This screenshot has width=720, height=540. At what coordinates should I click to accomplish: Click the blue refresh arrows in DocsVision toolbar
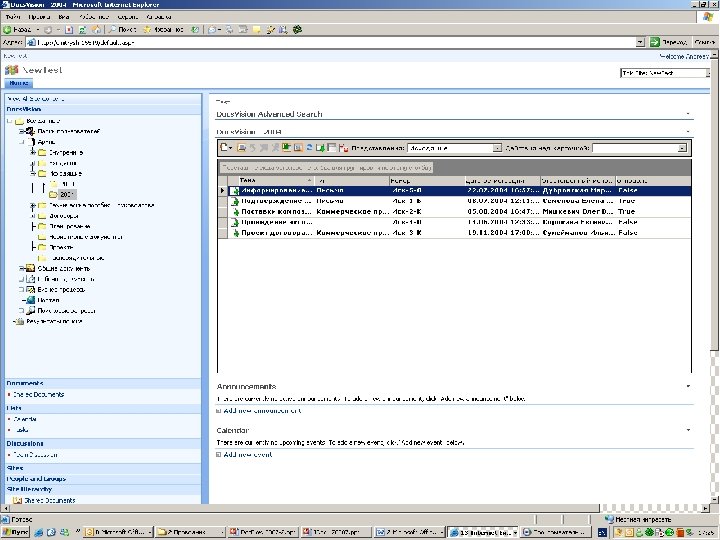point(309,148)
